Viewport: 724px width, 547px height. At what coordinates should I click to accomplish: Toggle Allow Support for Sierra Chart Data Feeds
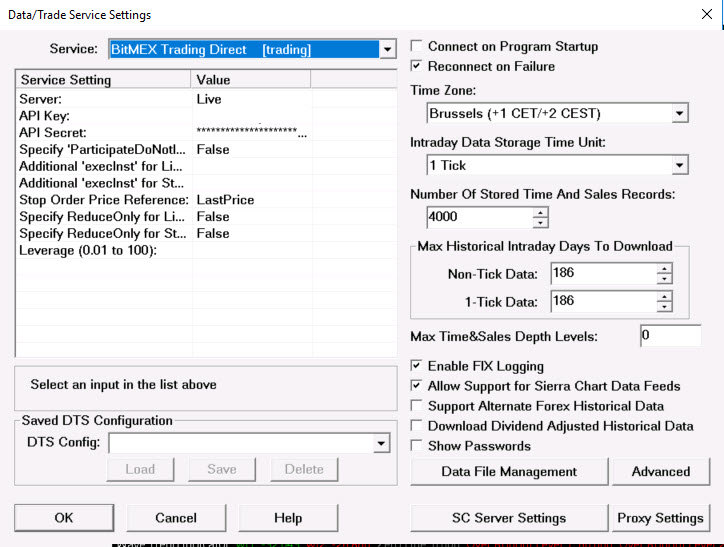416,386
